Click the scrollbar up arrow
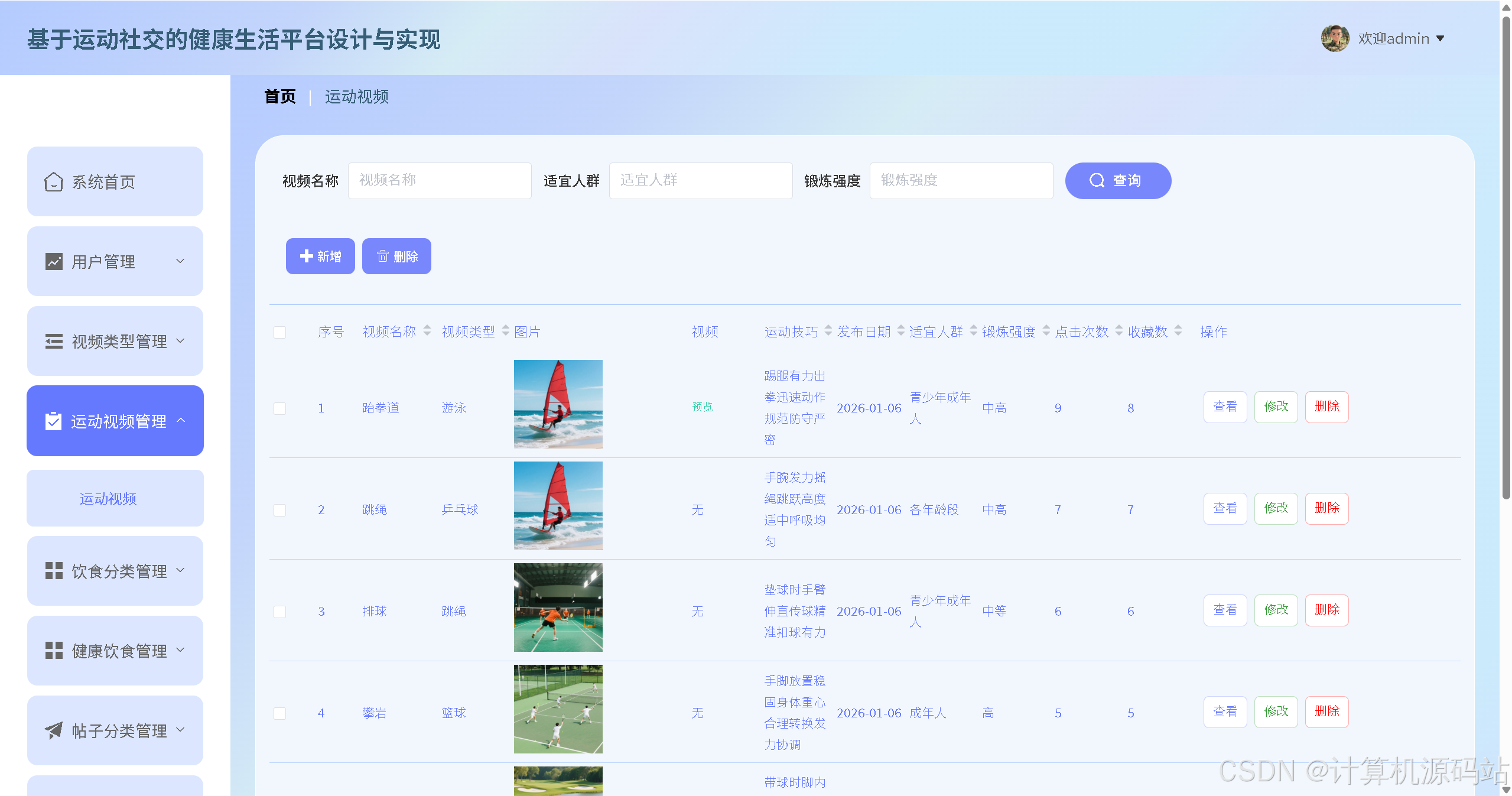 pyautogui.click(x=1506, y=8)
